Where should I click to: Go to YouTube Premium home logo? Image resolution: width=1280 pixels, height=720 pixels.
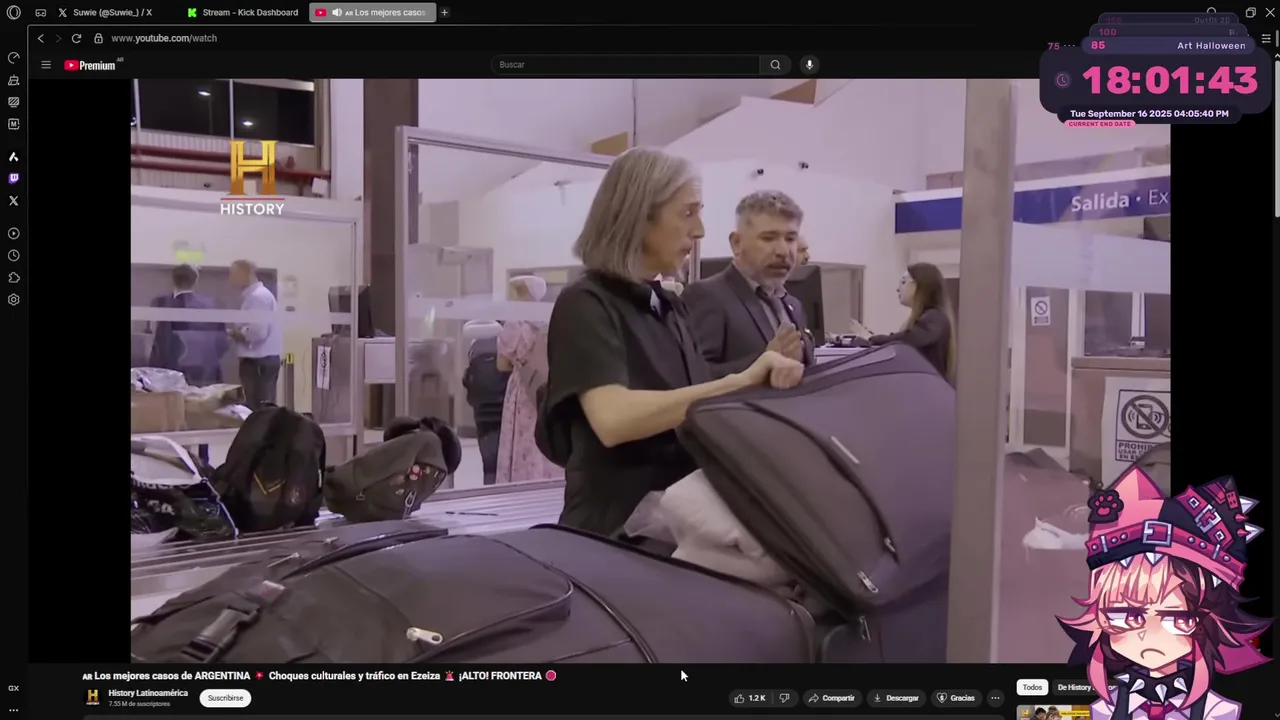coord(91,65)
